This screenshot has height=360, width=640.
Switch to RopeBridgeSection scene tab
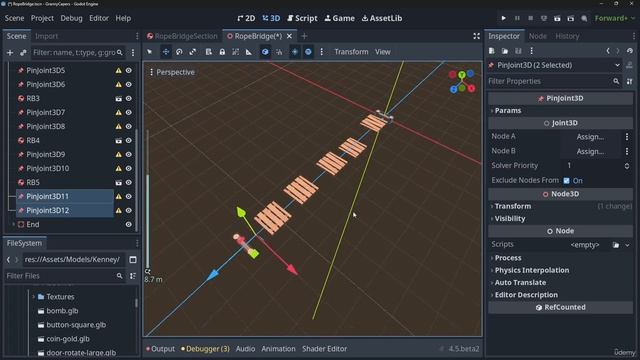click(x=182, y=36)
